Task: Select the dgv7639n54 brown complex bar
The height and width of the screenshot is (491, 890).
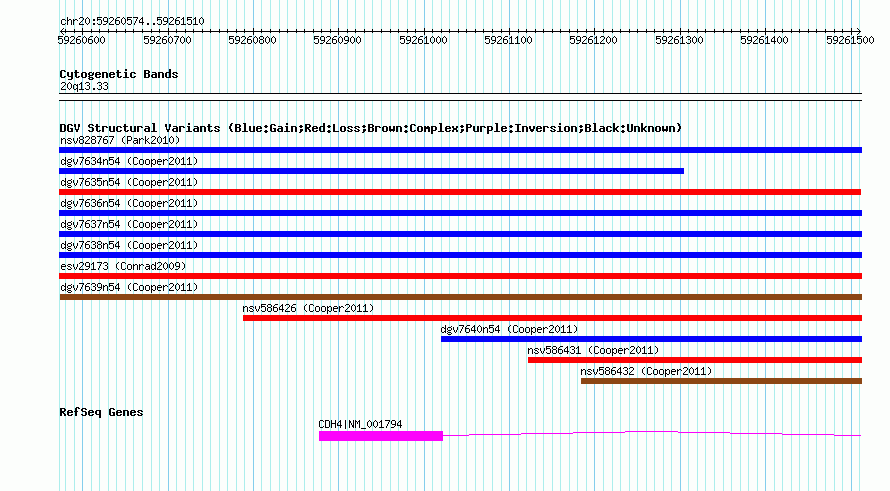Action: 460,297
